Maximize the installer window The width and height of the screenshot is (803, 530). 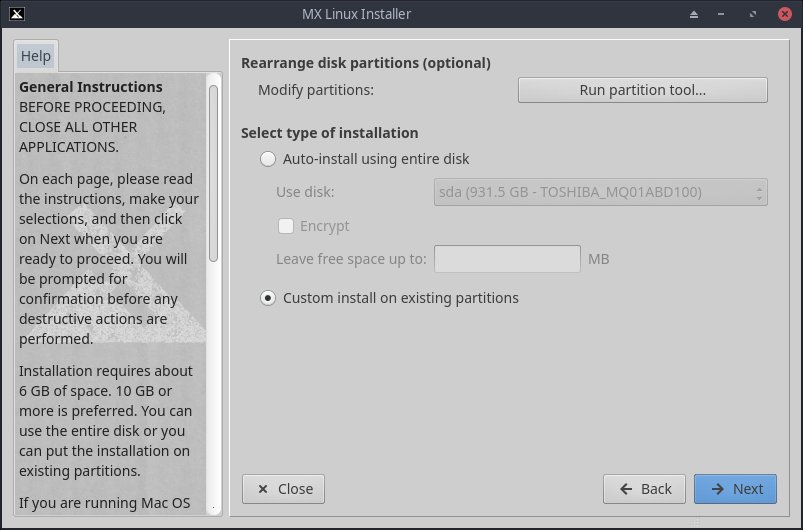(x=753, y=14)
